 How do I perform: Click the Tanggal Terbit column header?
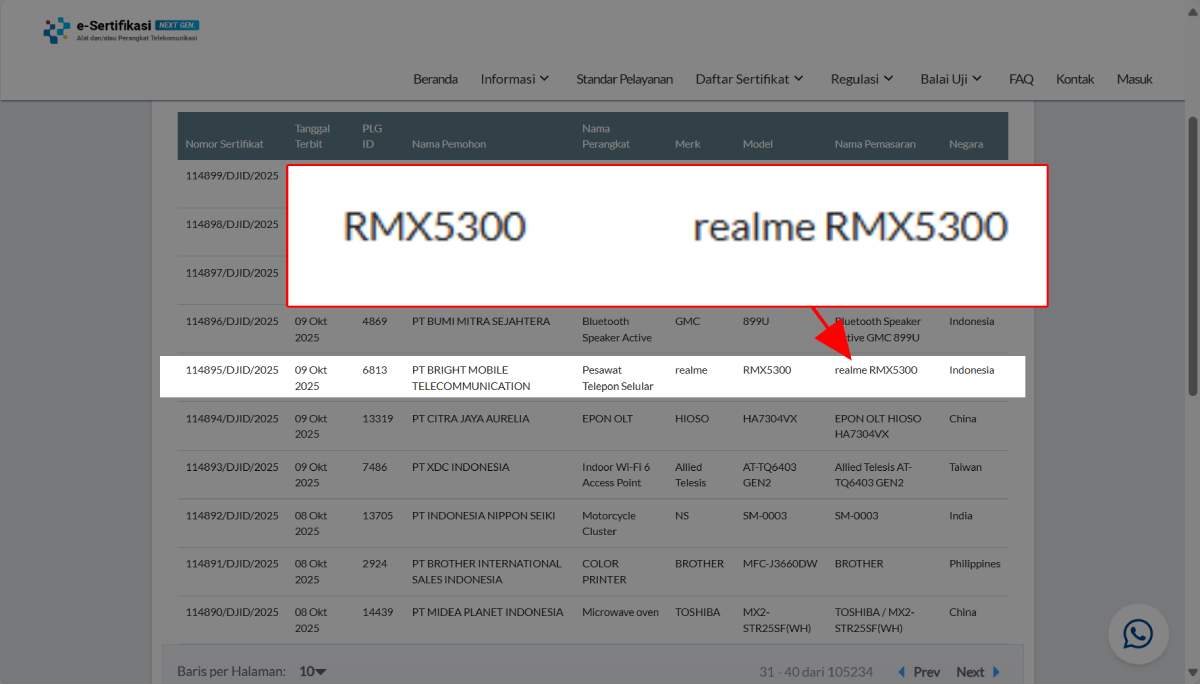coord(312,136)
